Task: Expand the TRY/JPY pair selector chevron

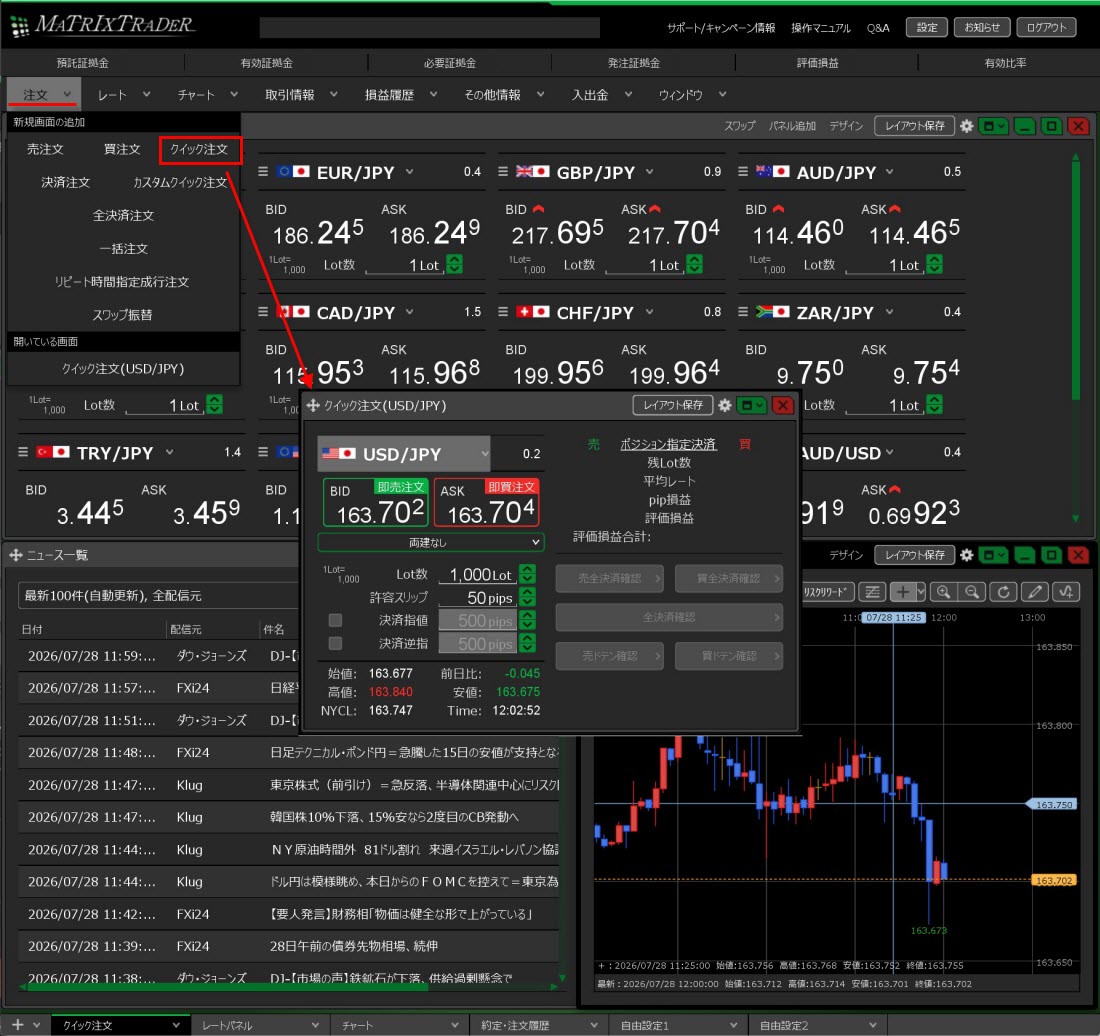Action: [x=169, y=452]
